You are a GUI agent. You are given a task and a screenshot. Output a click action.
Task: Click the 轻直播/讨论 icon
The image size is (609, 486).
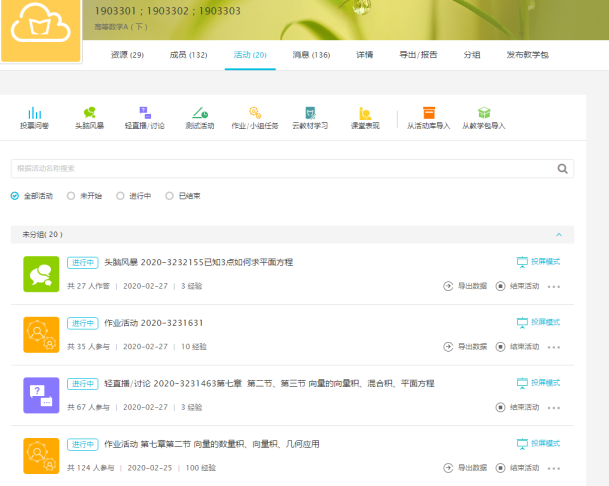click(144, 114)
